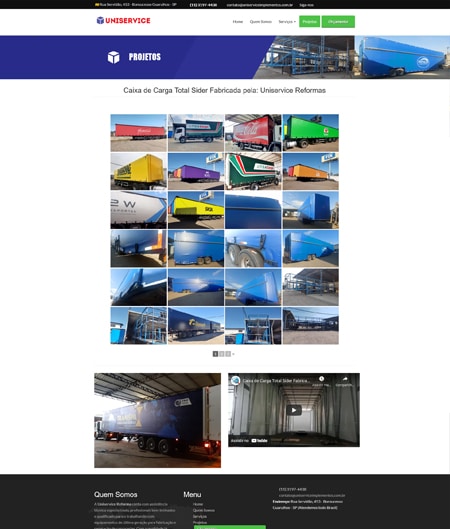Open the green truck box thumbnail
Screen dimensions: 450x529
tap(311, 133)
